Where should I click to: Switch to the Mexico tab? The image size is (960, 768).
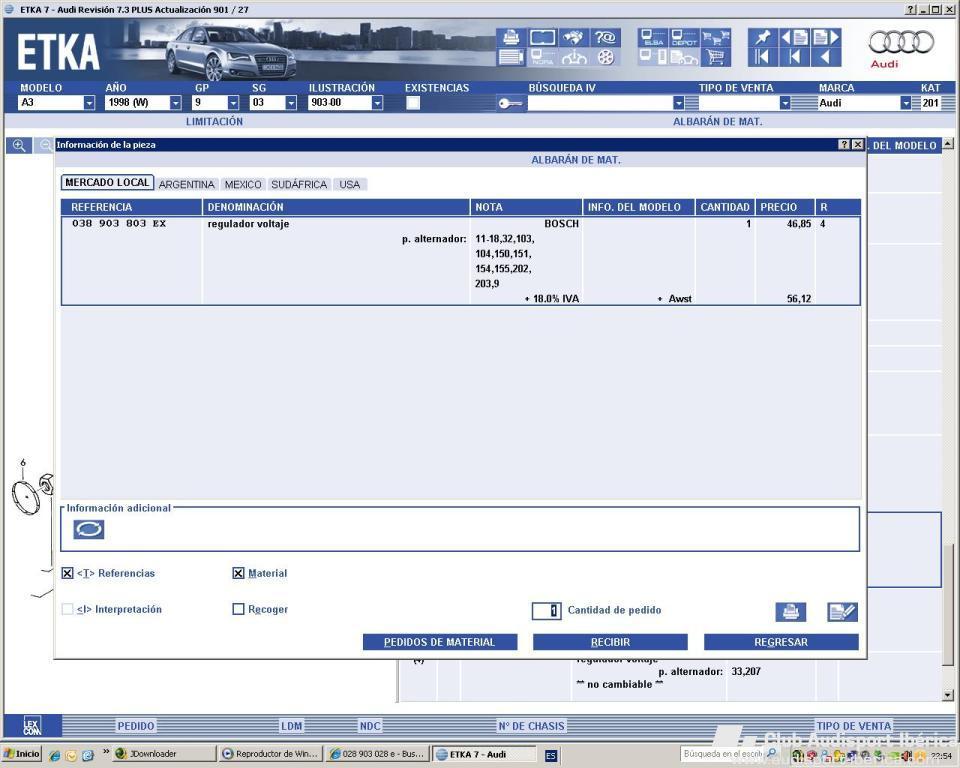point(243,184)
